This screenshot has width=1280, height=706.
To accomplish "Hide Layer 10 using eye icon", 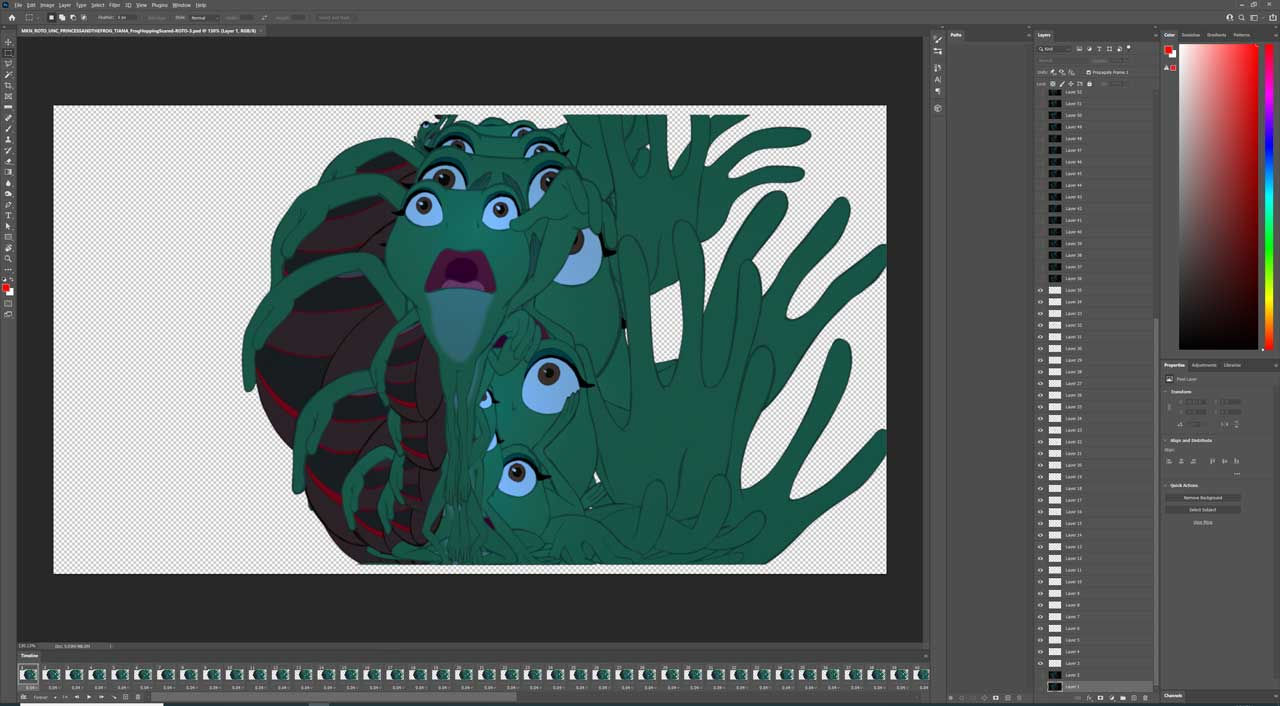I will click(x=1040, y=581).
